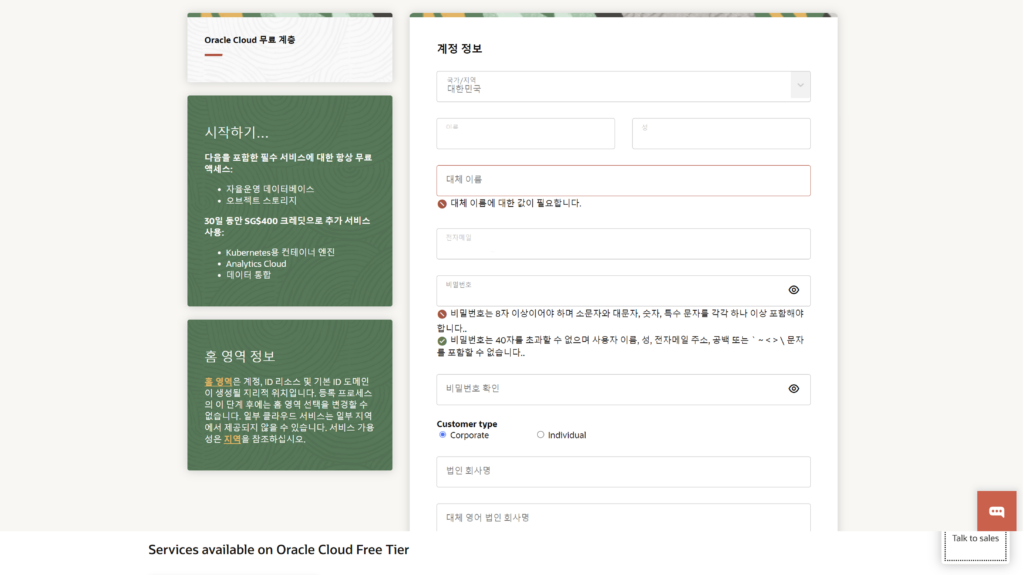1024x575 pixels.
Task: Select the Individual customer type
Action: (x=540, y=435)
